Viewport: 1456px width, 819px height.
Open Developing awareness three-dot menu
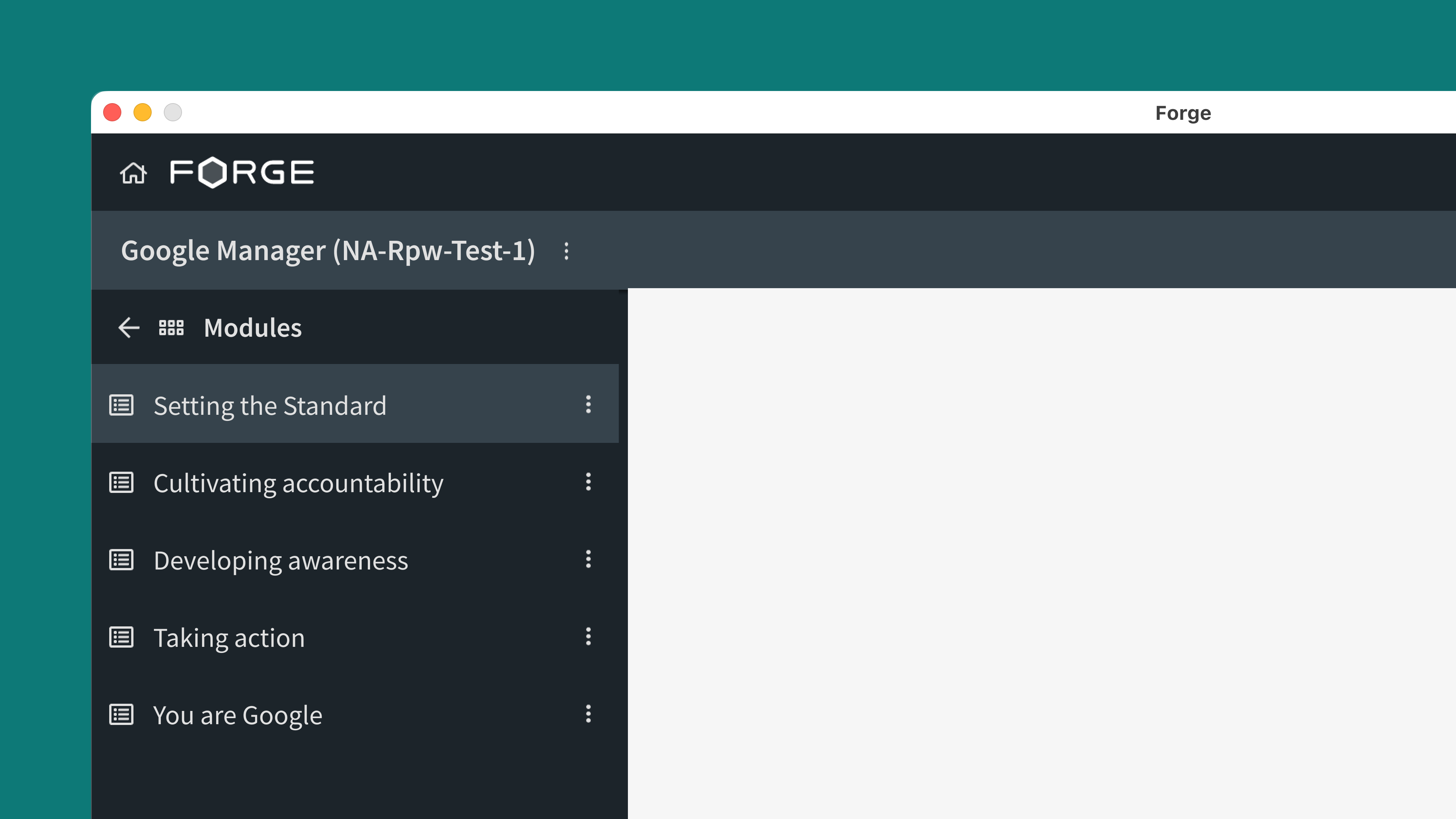(588, 560)
